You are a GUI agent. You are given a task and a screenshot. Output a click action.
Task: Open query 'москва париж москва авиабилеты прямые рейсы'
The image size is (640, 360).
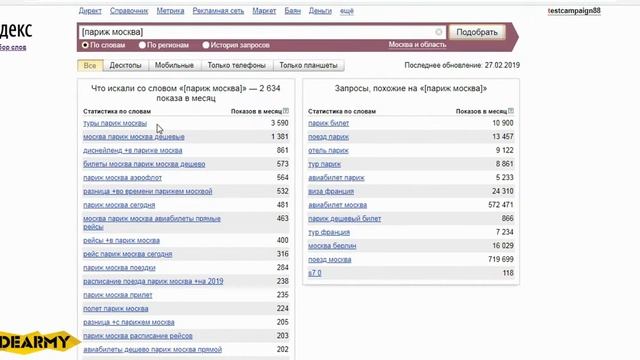click(152, 222)
